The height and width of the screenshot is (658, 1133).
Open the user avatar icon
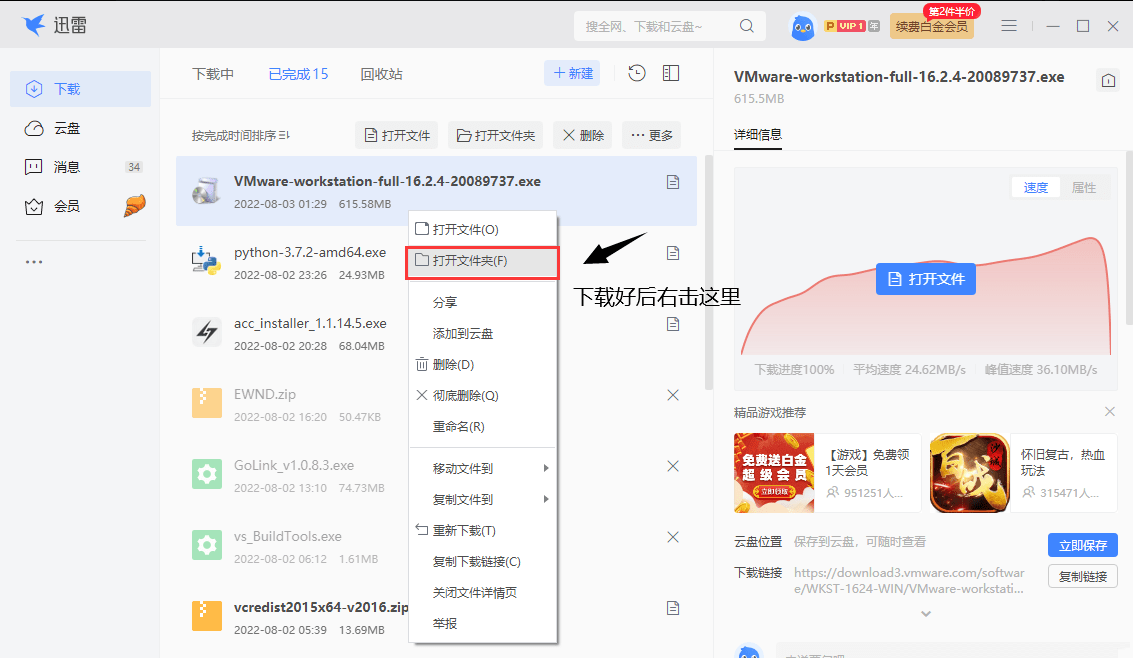click(802, 27)
